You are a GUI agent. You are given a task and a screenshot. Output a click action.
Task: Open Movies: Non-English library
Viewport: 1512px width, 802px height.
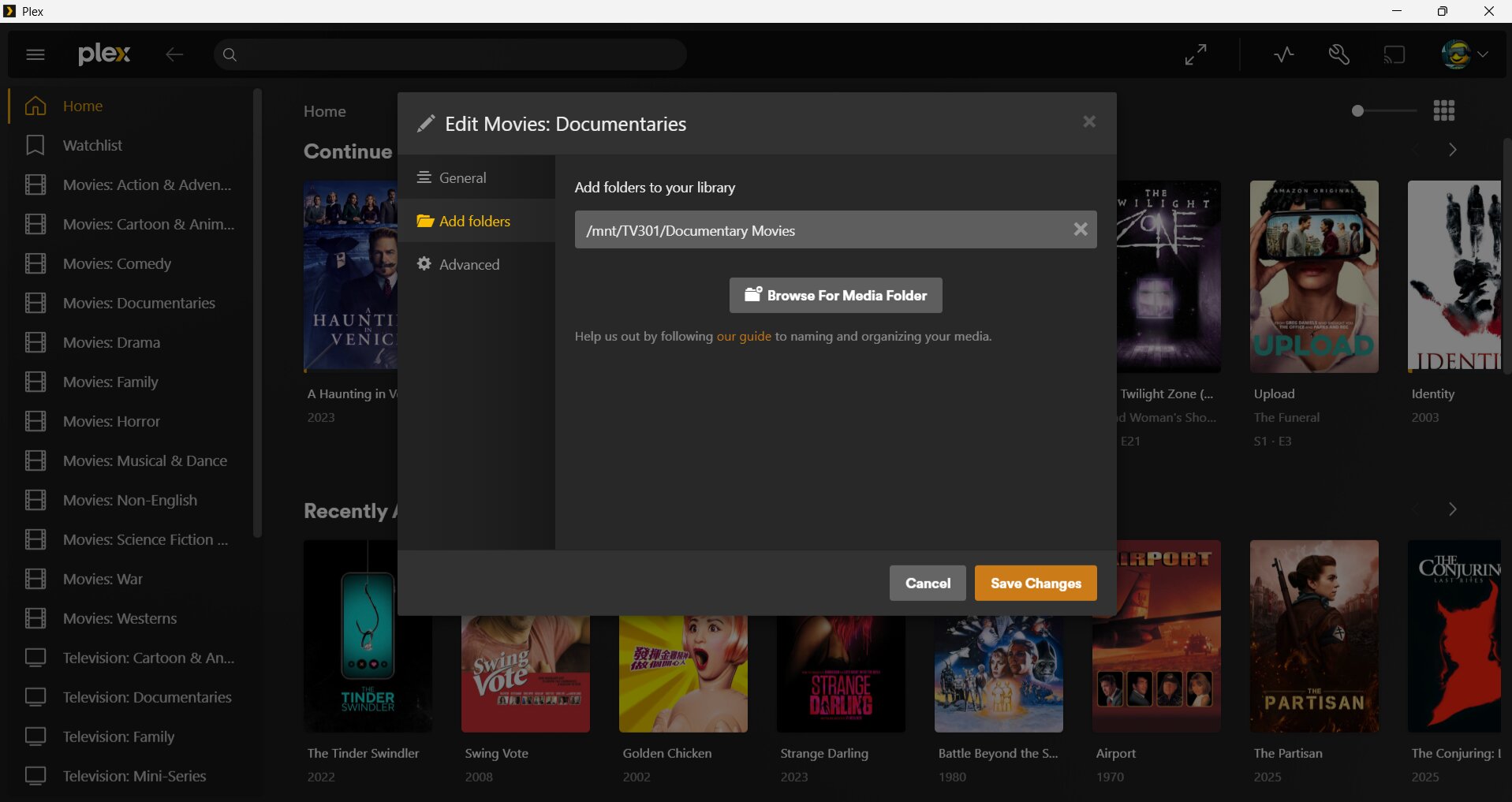tap(130, 500)
